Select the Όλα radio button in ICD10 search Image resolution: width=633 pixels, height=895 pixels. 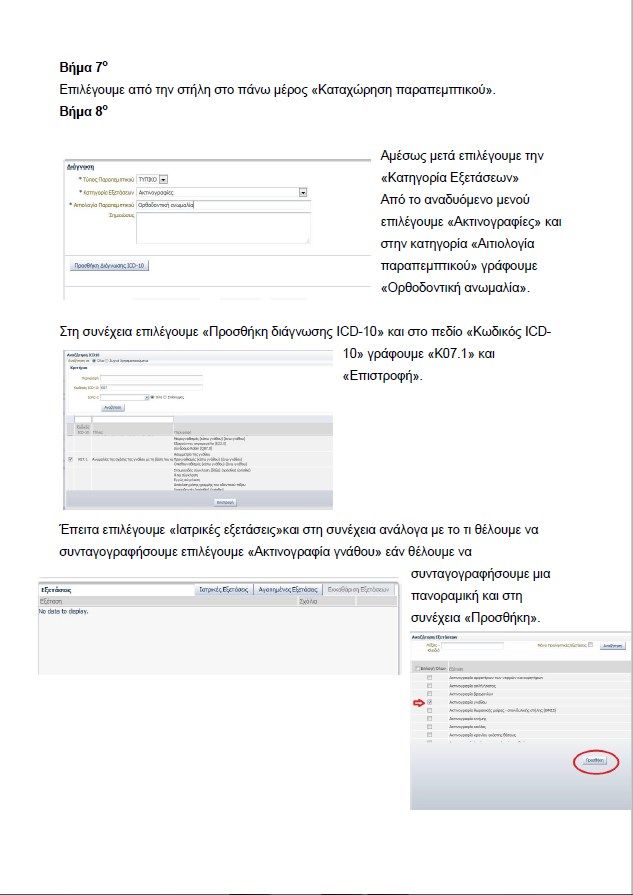pyautogui.click(x=94, y=361)
